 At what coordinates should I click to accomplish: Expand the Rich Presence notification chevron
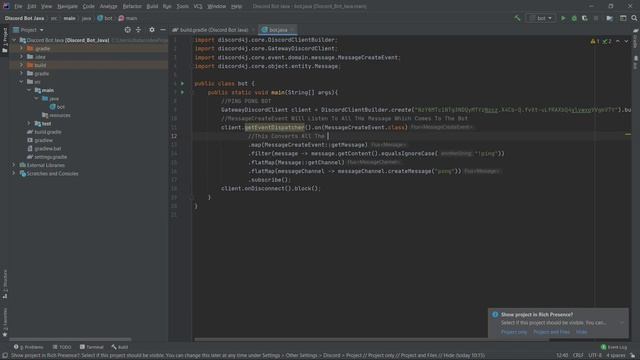click(x=622, y=322)
